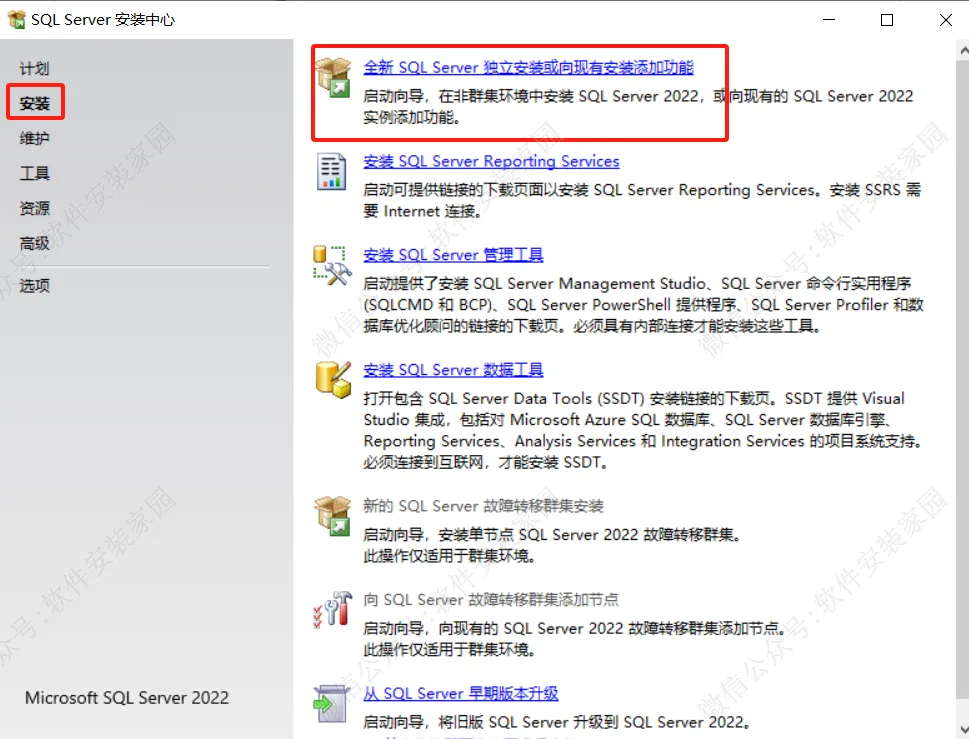Click the upgrade from earlier version icon
Screen dimensions: 969x739
[x=331, y=703]
